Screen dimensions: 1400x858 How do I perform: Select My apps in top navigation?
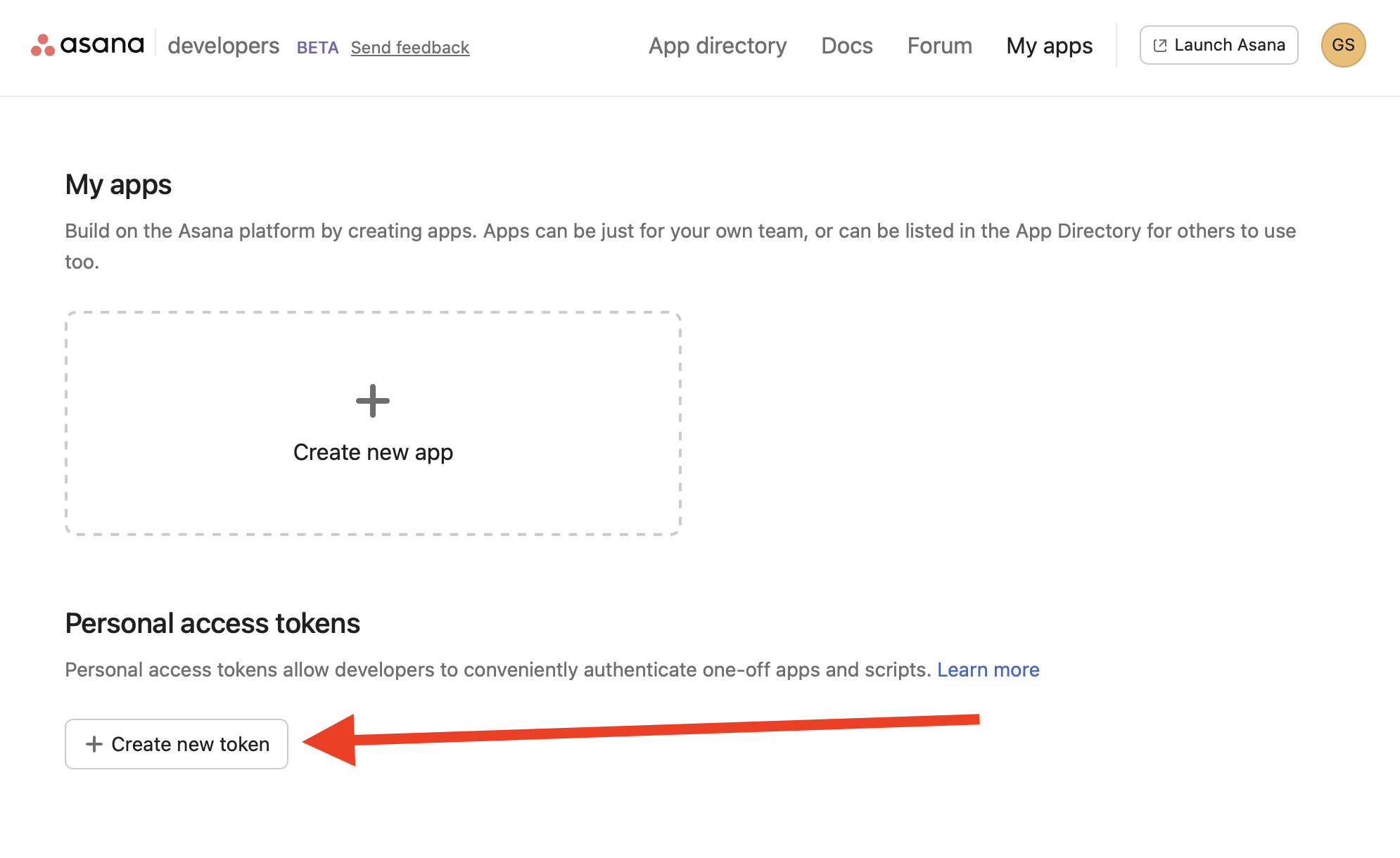point(1049,46)
